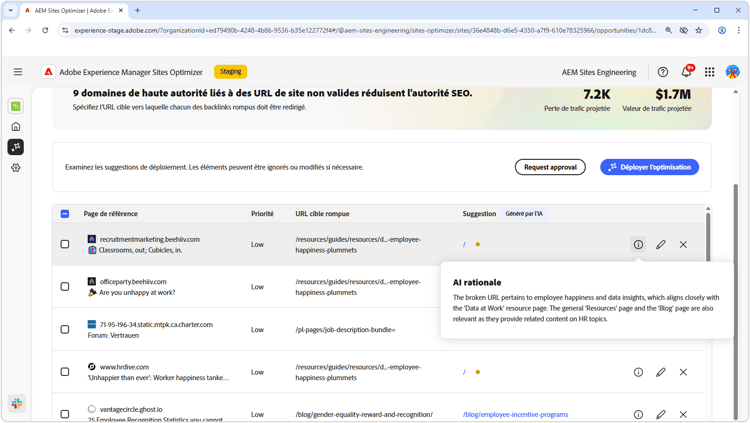Screen dimensions: 750x423
Task: Dismiss the www.hrdive.com suggestion
Action: tap(683, 372)
